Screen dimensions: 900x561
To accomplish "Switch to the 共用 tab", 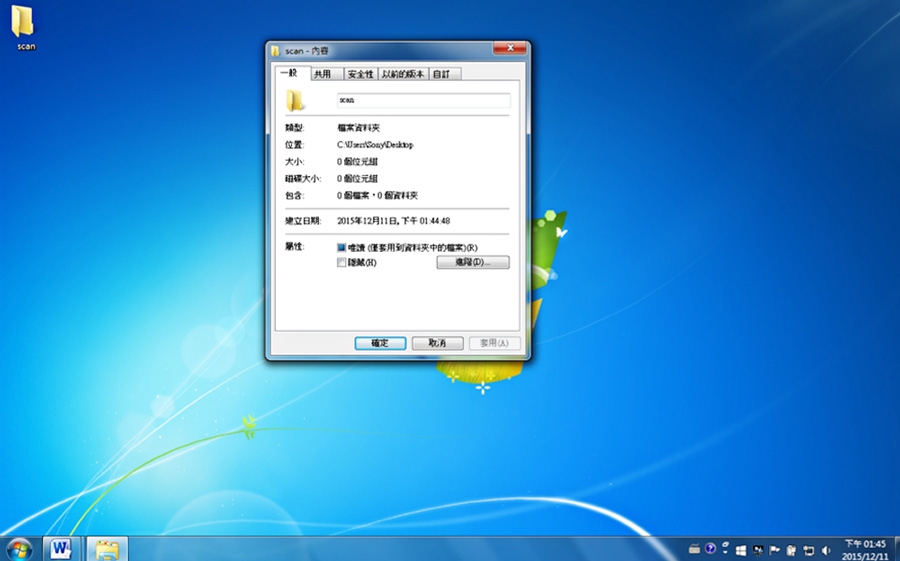I will [326, 74].
